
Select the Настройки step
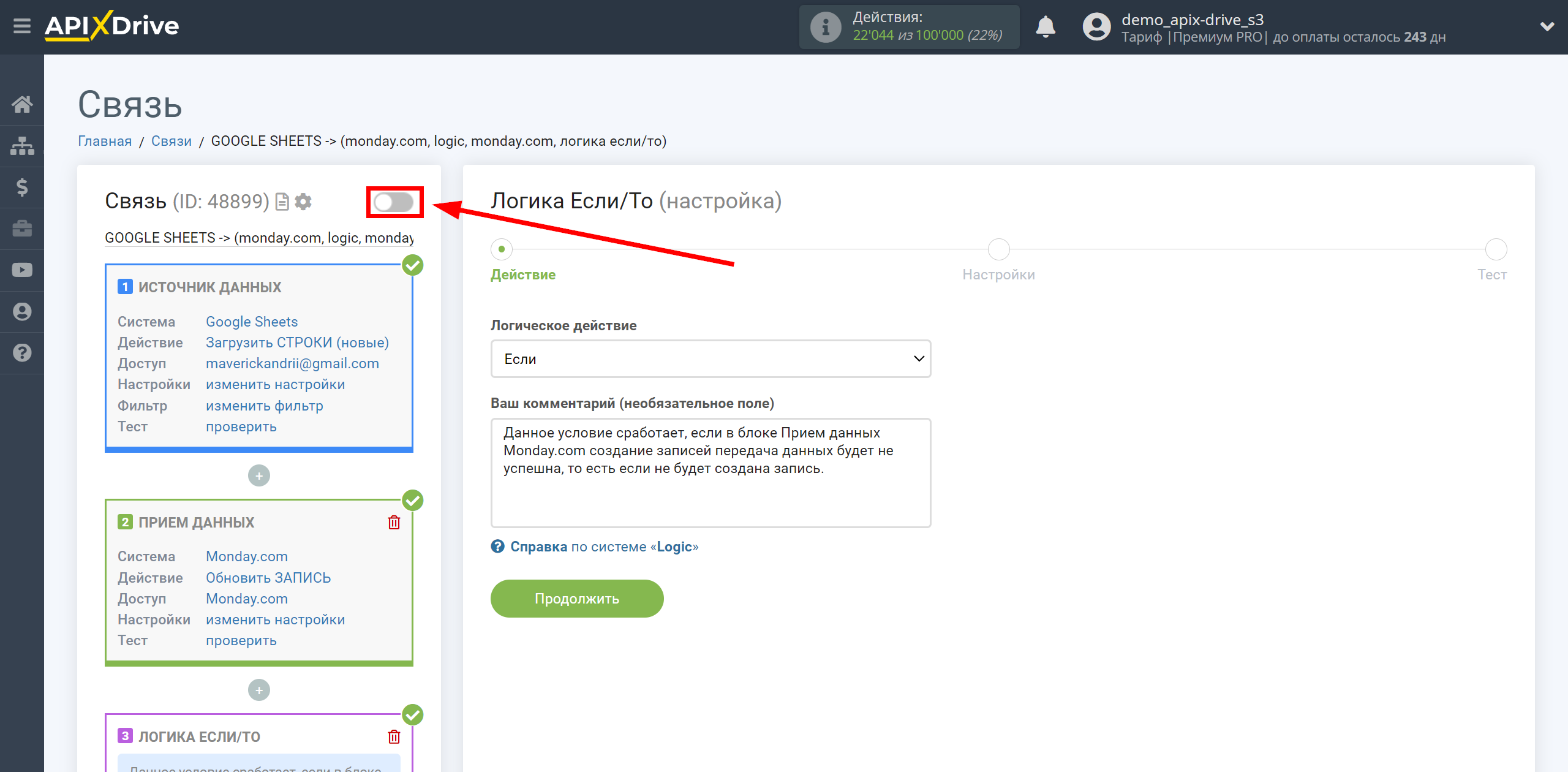coord(998,249)
